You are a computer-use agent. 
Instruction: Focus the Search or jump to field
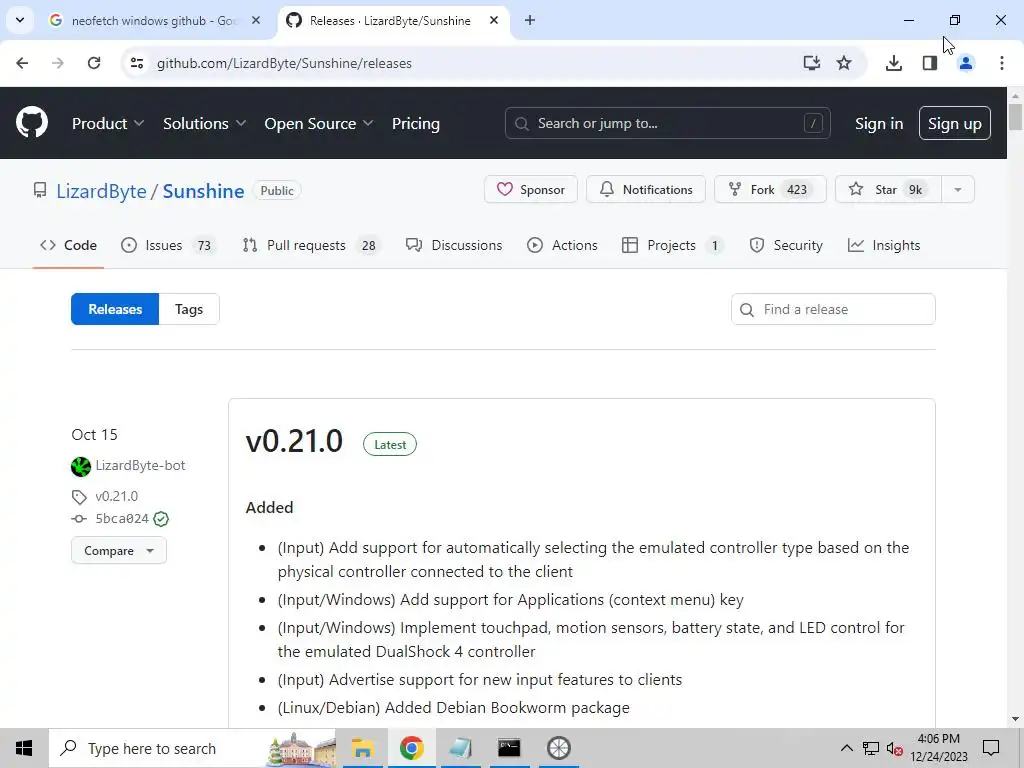click(667, 123)
